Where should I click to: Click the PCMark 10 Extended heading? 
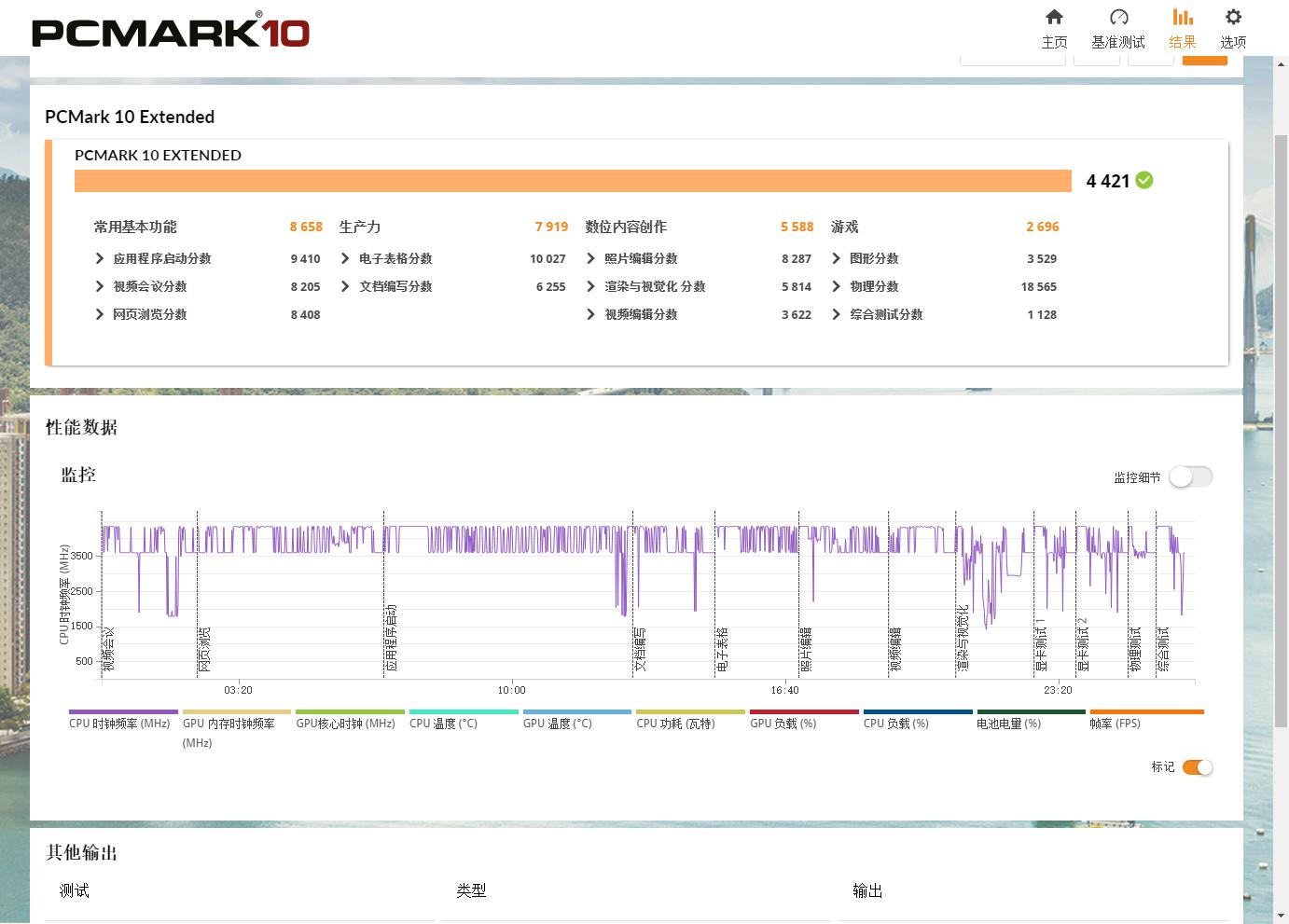130,117
